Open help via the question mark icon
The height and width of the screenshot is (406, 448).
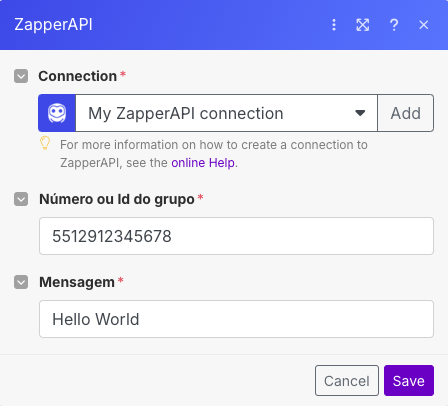pyautogui.click(x=394, y=25)
